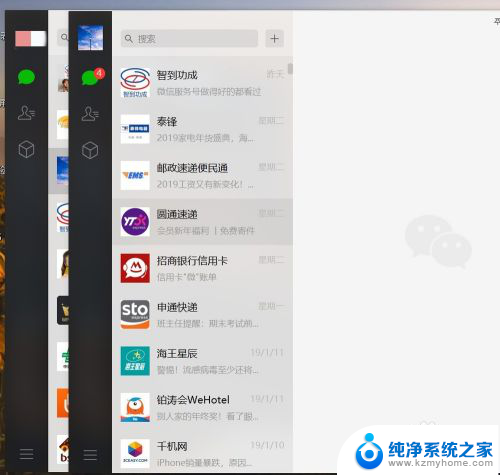Click the chat list scrollbar thumb
500x475 pixels.
(x=290, y=68)
